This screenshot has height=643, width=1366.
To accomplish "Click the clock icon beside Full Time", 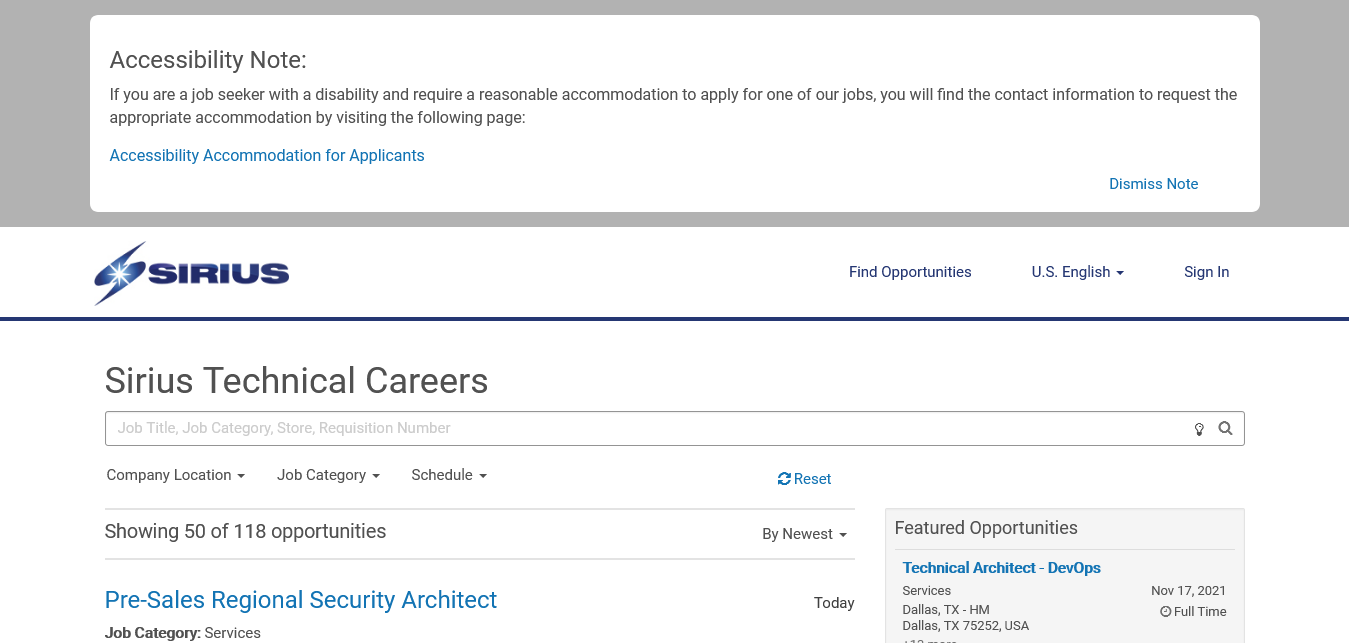I will coord(1165,612).
